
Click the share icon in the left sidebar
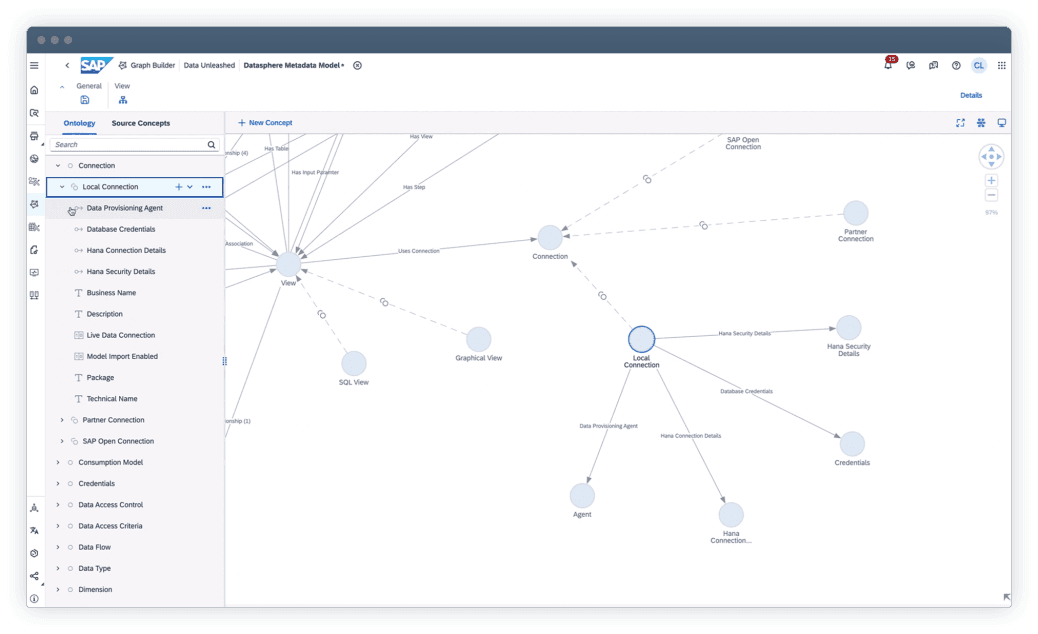(x=33, y=576)
